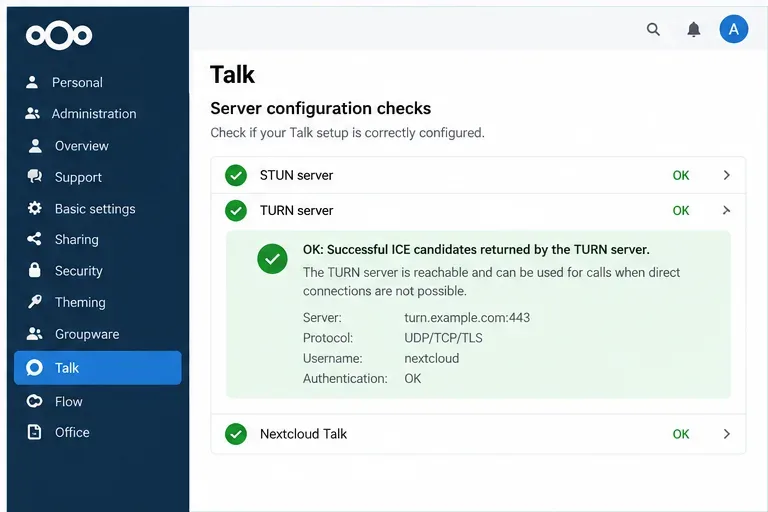
Task: Open the notifications bell
Action: pos(693,29)
